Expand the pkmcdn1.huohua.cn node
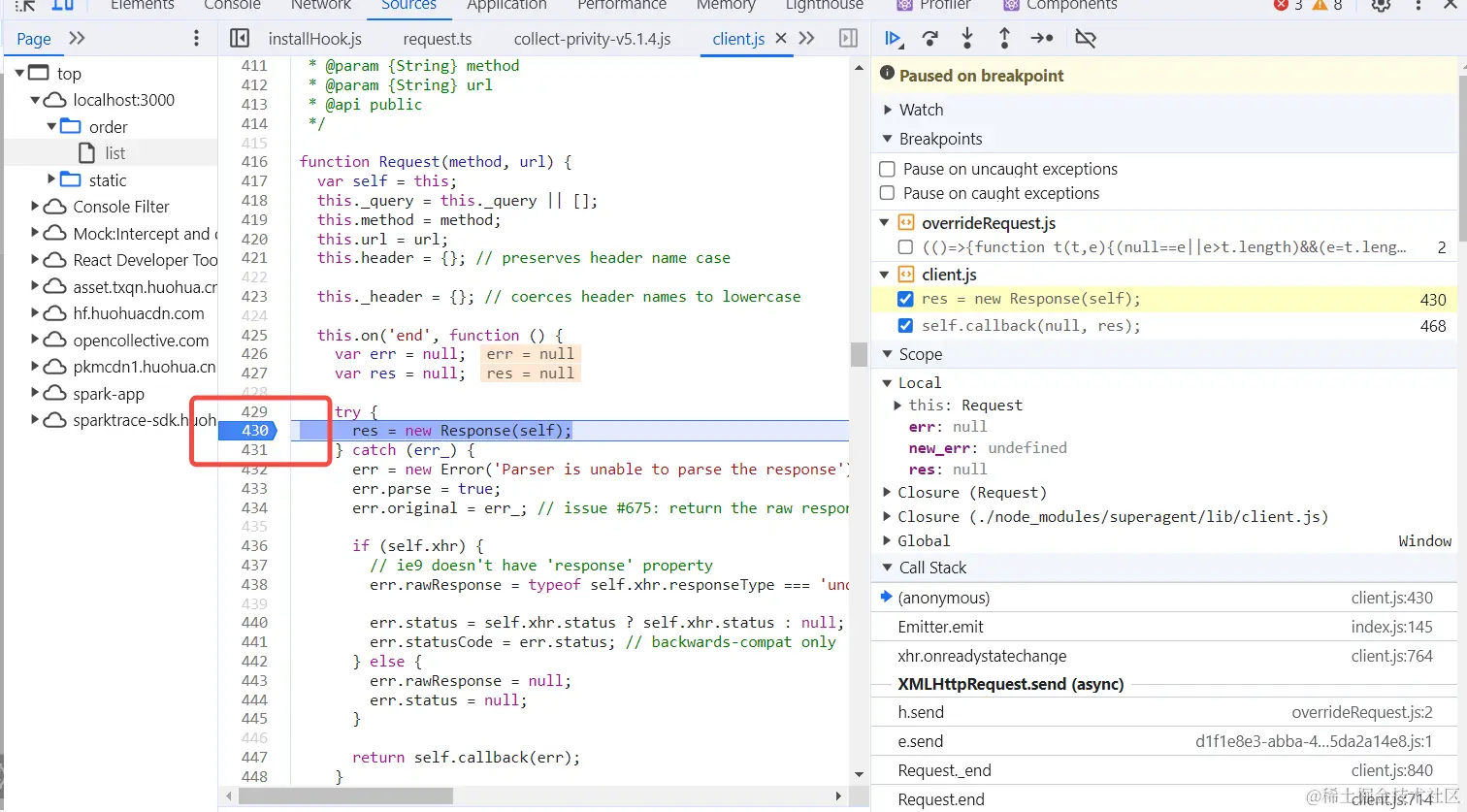This screenshot has width=1467, height=812. (35, 367)
